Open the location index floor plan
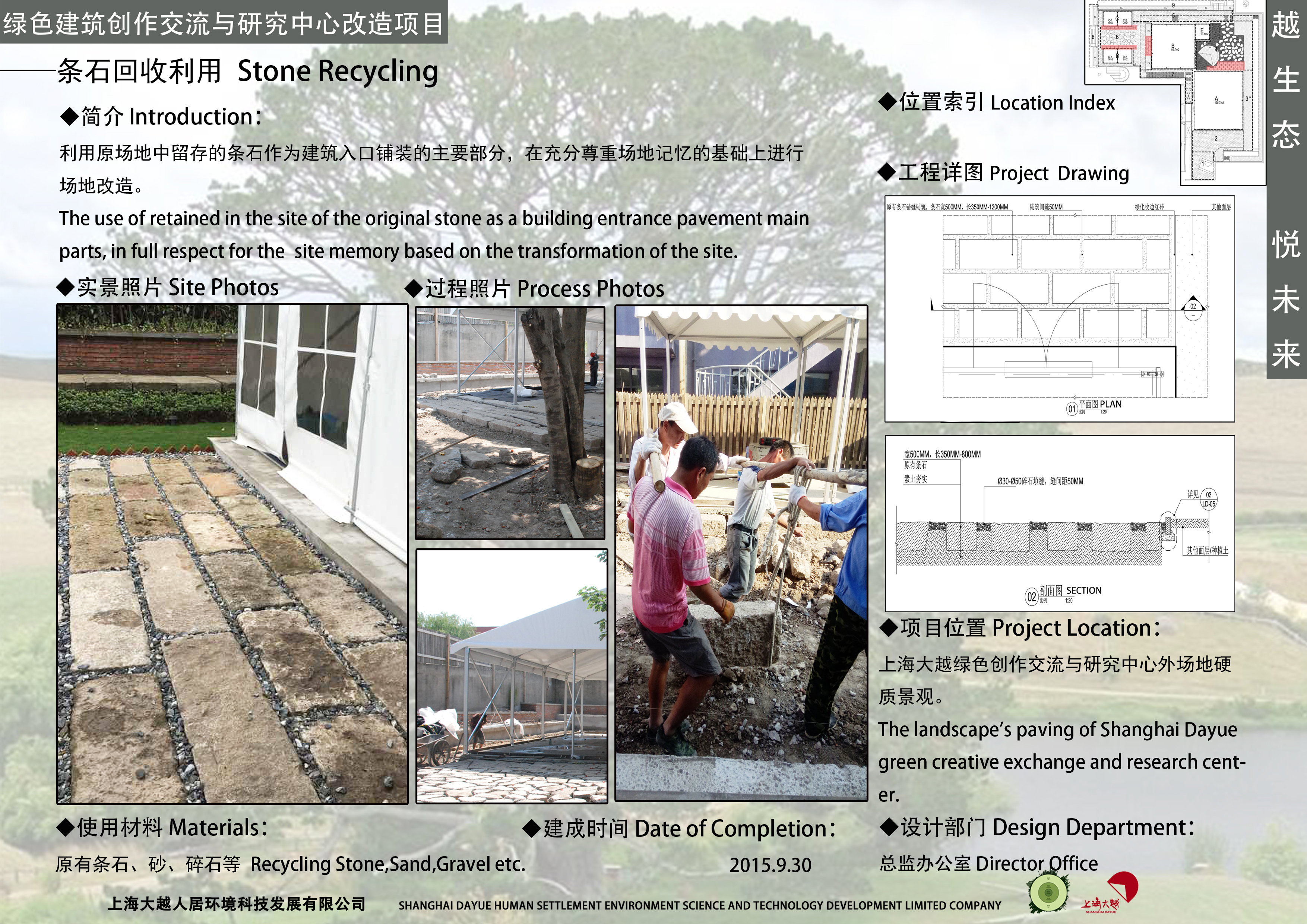The image size is (1307, 924). 1175,92
